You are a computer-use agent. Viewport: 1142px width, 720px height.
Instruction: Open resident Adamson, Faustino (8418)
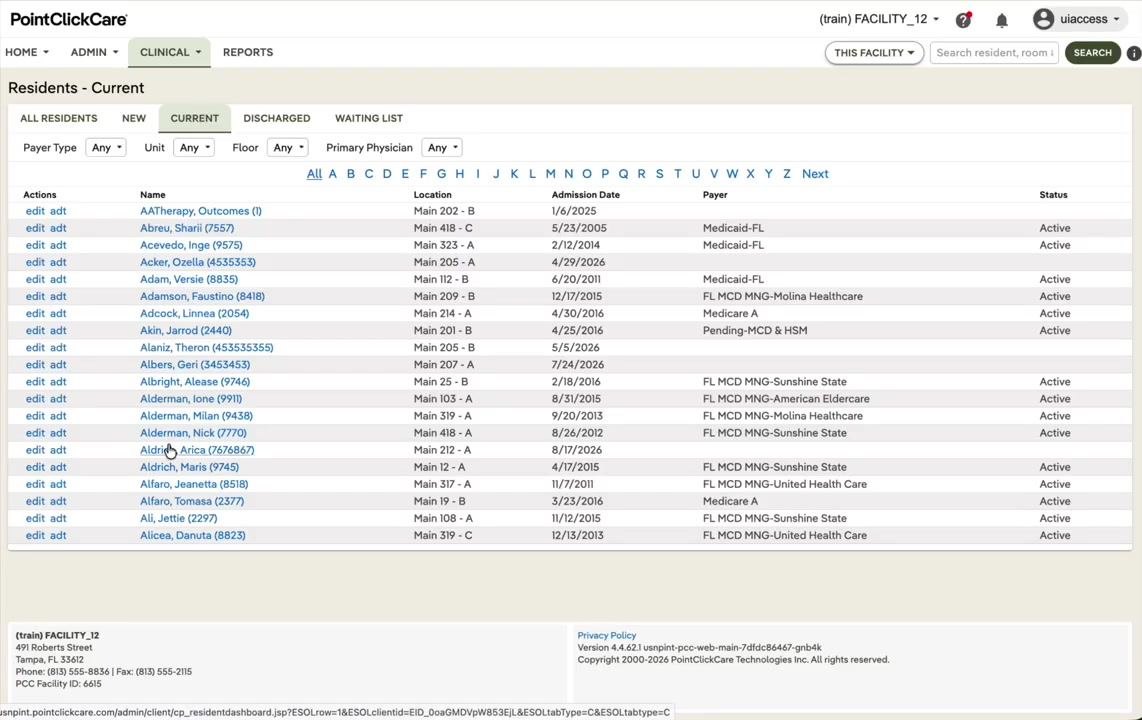point(202,296)
